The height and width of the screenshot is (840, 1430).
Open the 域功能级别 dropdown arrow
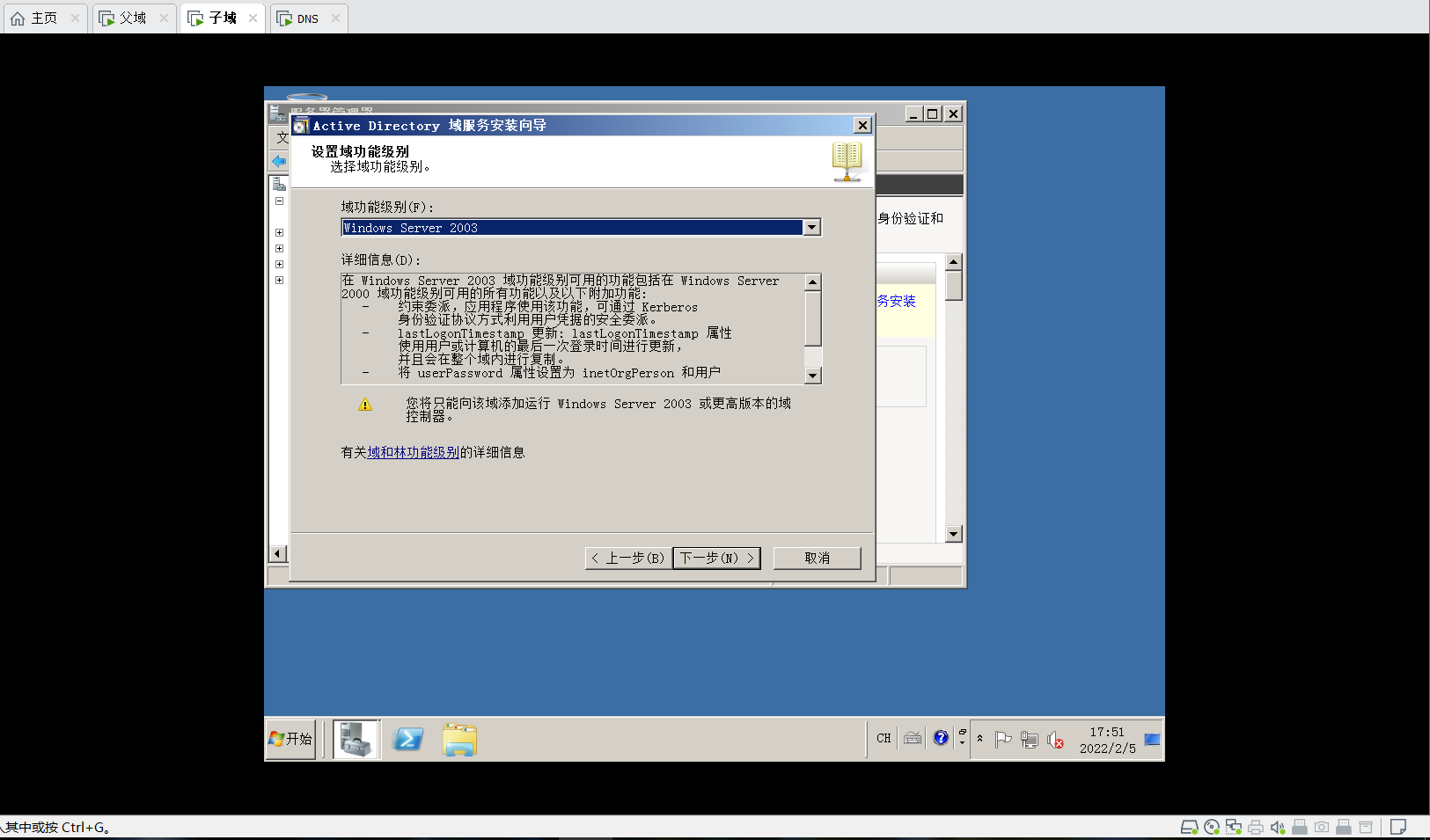812,228
